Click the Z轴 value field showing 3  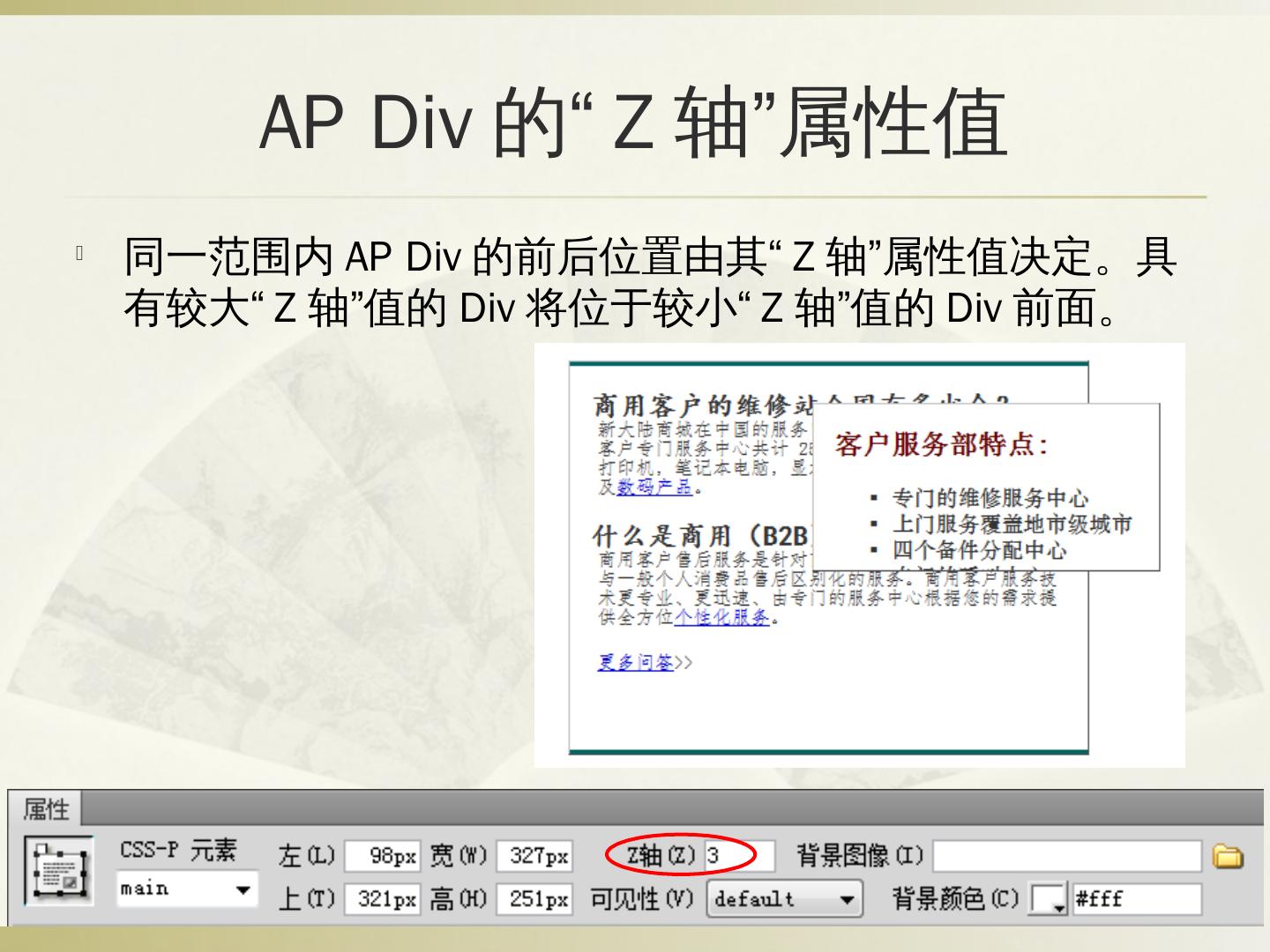click(739, 855)
